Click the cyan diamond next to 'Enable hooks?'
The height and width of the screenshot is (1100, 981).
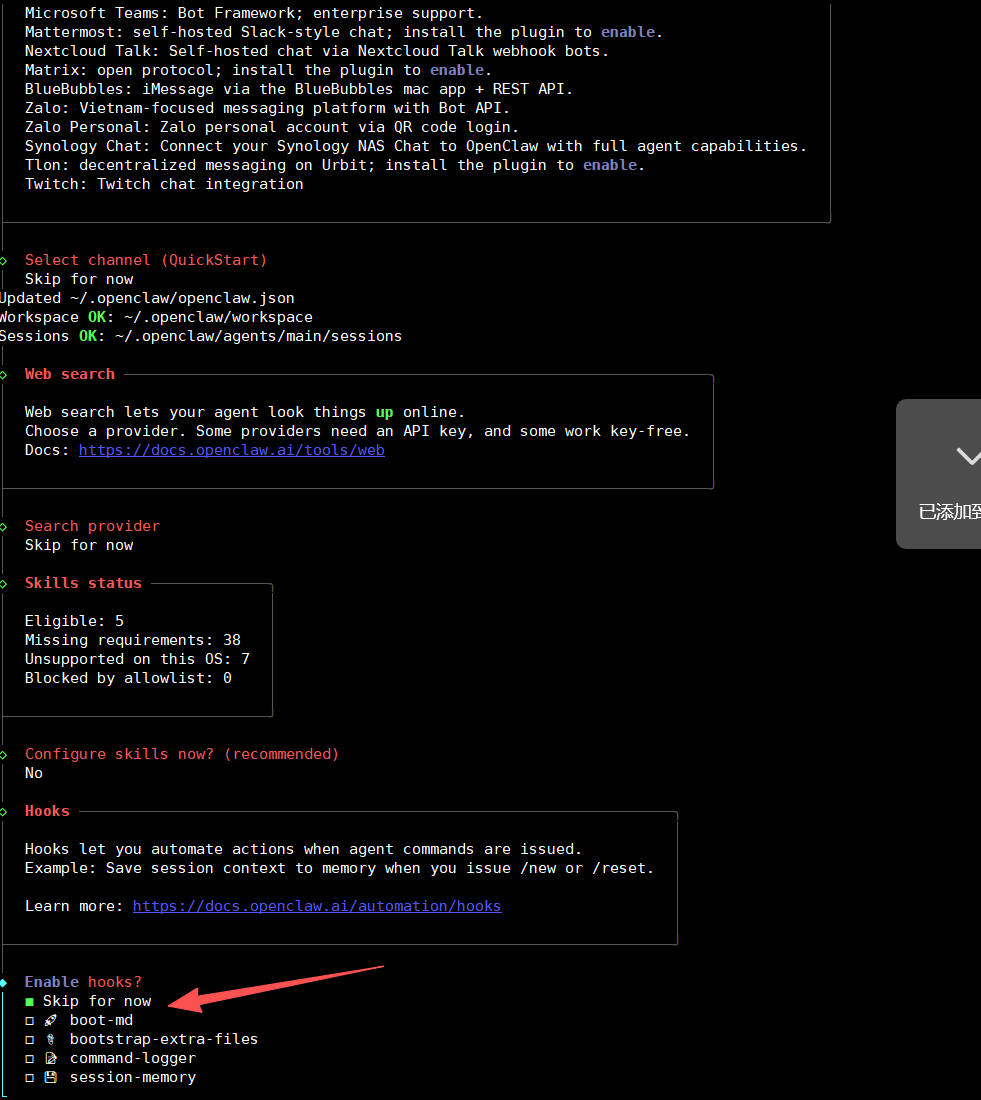[4, 982]
